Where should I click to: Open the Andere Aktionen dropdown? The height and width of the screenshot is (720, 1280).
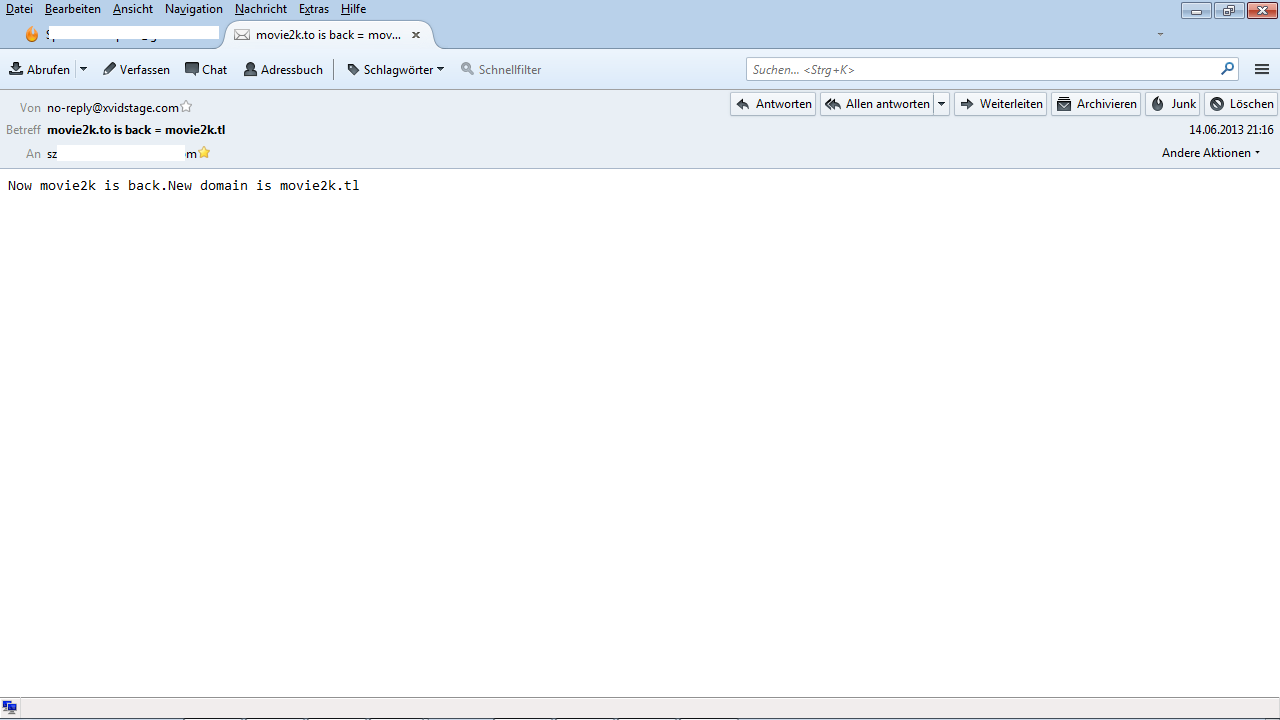1211,153
